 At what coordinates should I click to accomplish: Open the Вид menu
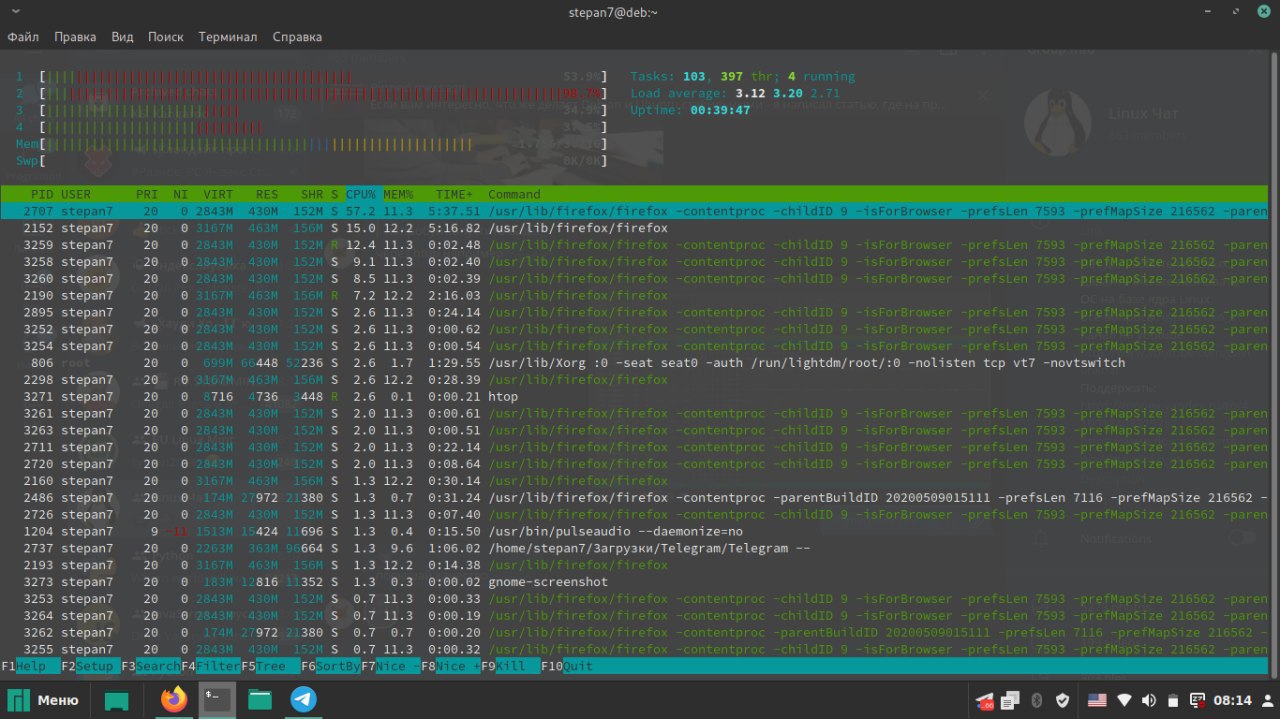(122, 37)
